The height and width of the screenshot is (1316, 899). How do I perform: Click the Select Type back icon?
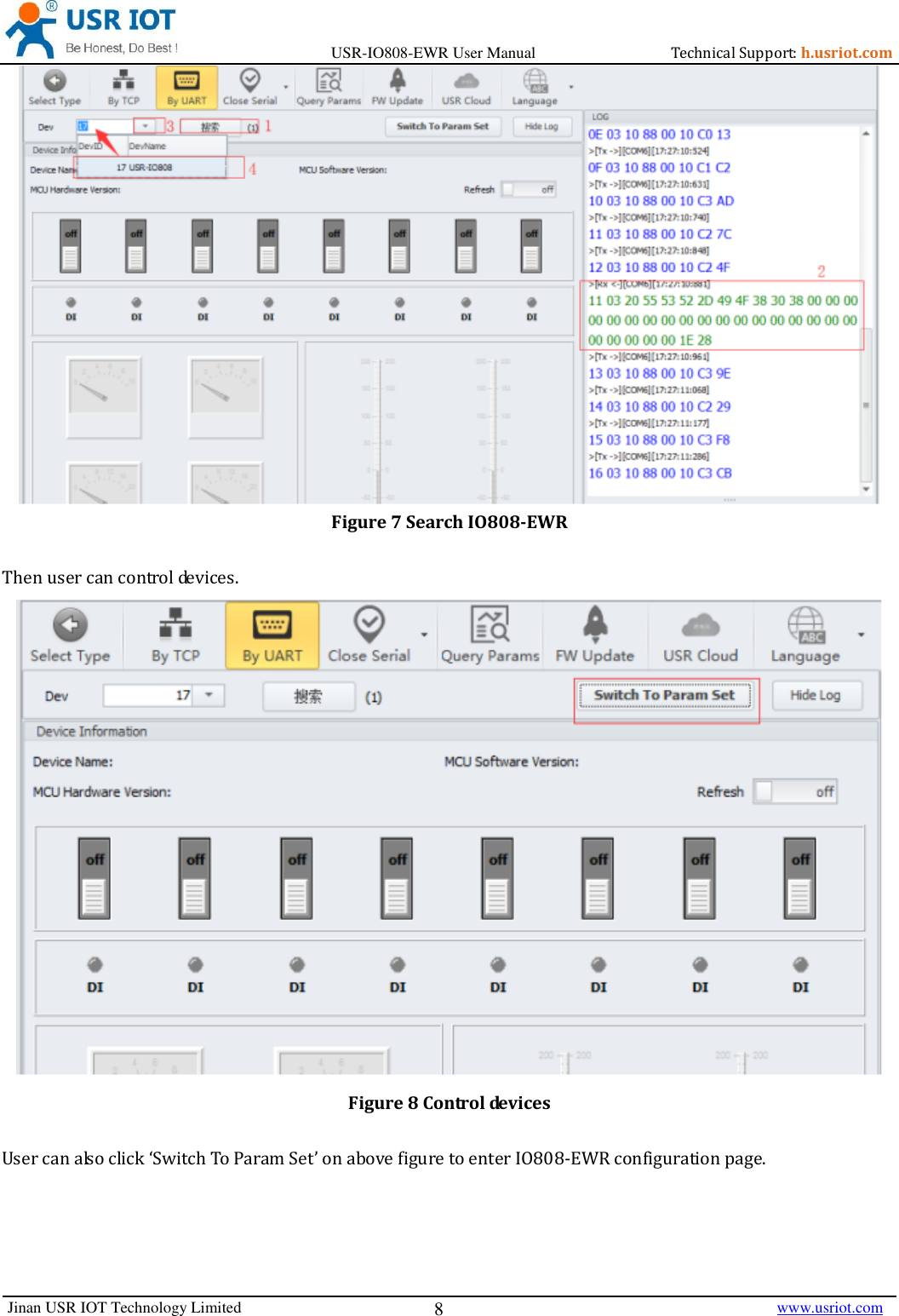(70, 634)
